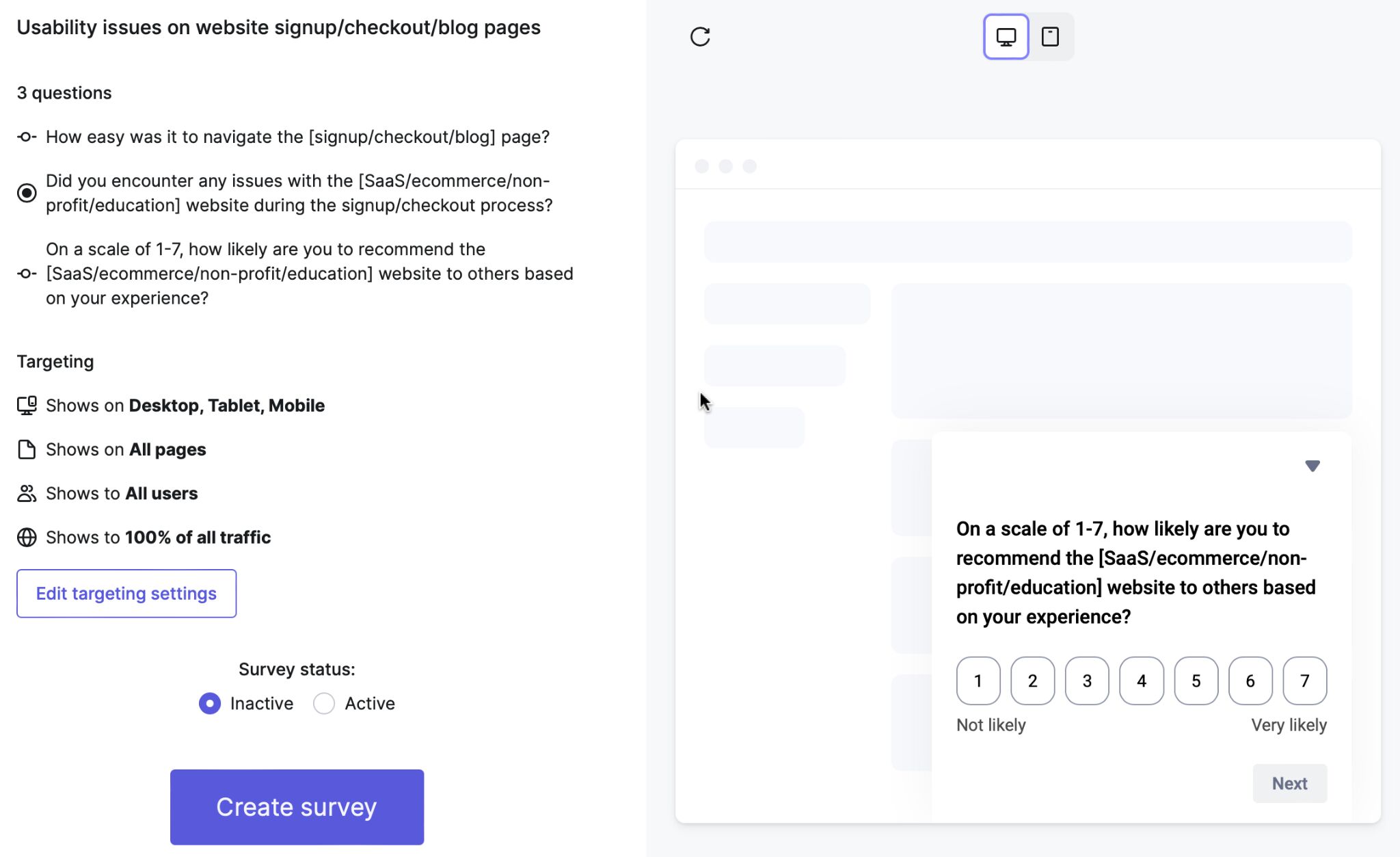Select the Inactive survey status option
The image size is (1400, 857).
point(210,703)
